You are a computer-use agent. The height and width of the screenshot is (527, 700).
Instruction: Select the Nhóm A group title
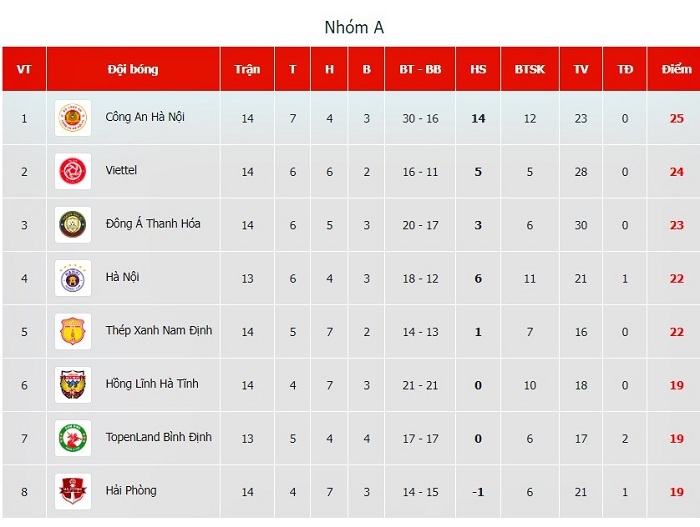click(x=354, y=27)
